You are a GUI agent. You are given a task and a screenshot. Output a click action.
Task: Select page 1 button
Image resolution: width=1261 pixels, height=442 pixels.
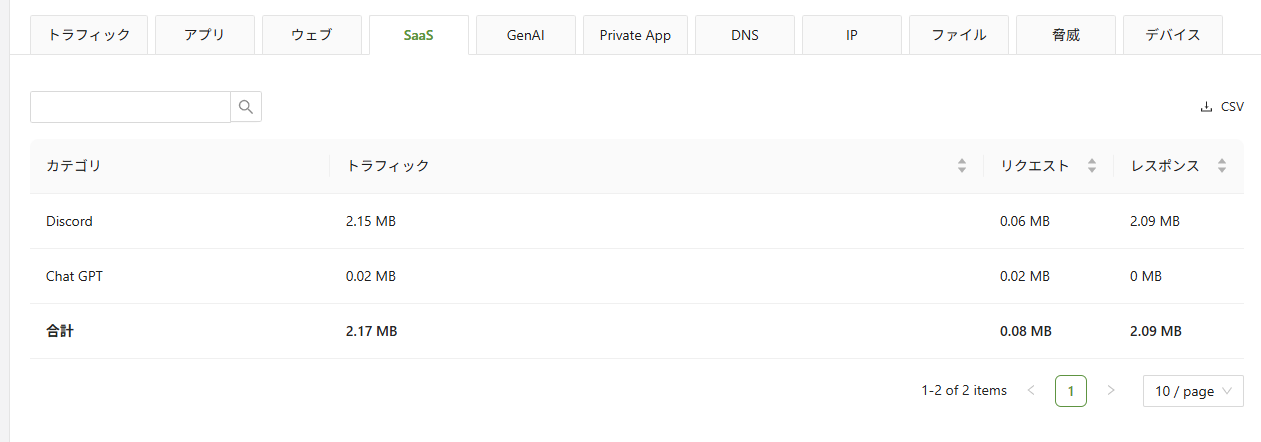click(1071, 391)
